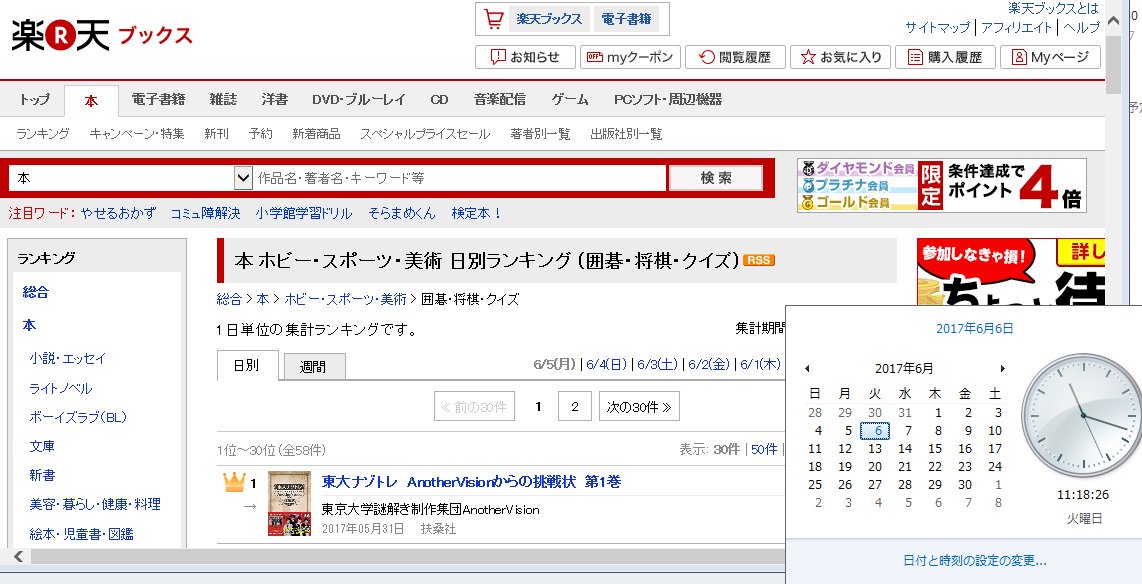Screen dimensions: 1142x584
Task: Click the 検索 search button
Action: click(x=716, y=178)
